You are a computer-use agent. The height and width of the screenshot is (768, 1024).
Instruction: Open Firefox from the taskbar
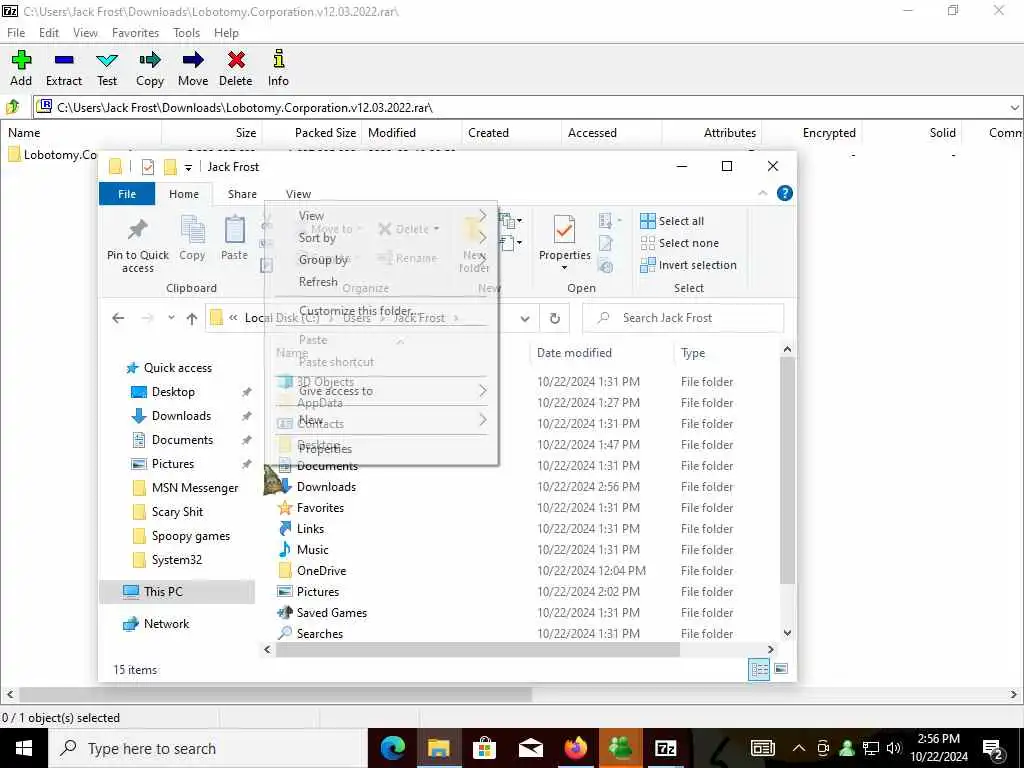coord(575,748)
